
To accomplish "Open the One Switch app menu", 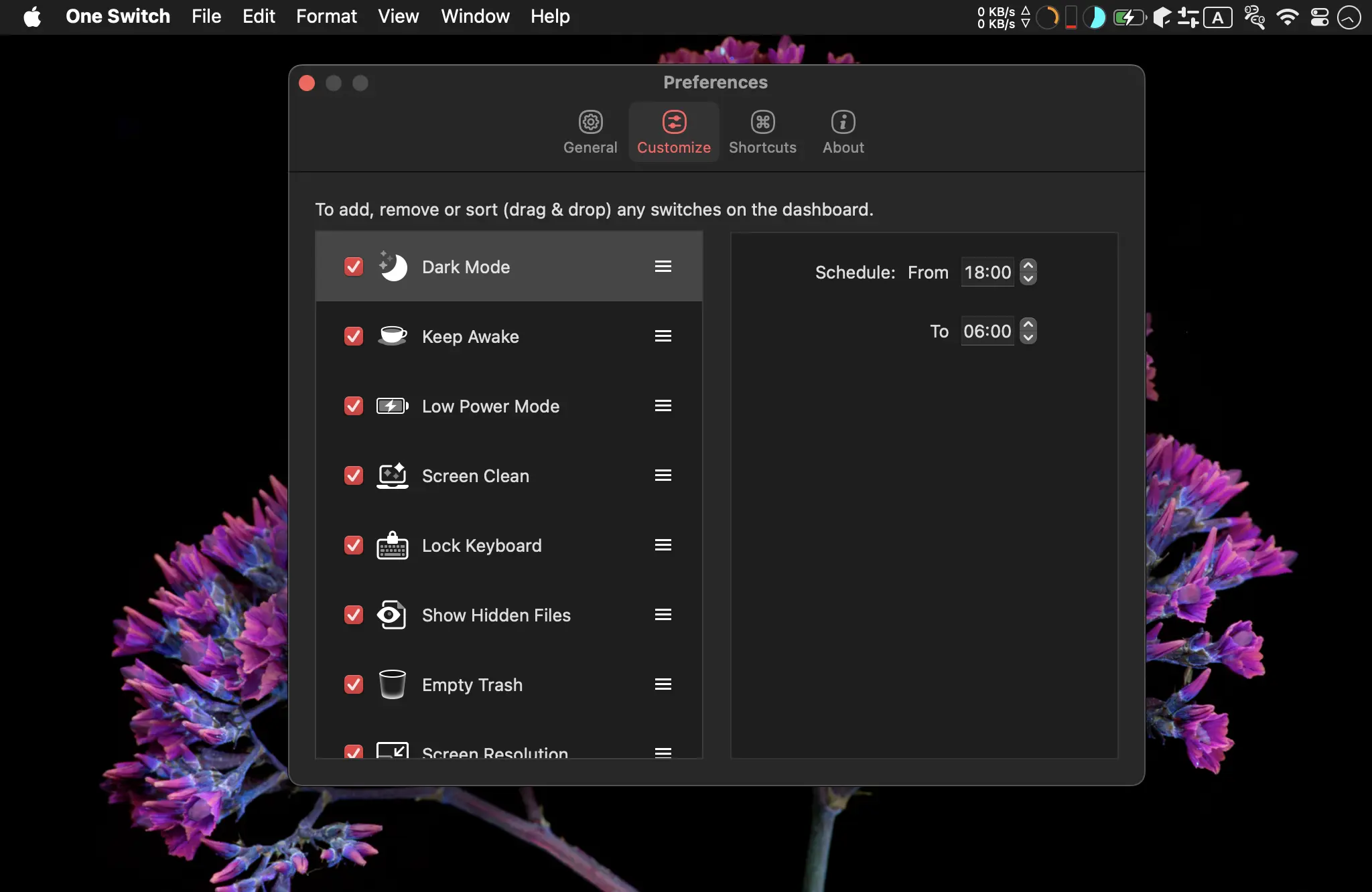I will click(x=118, y=16).
